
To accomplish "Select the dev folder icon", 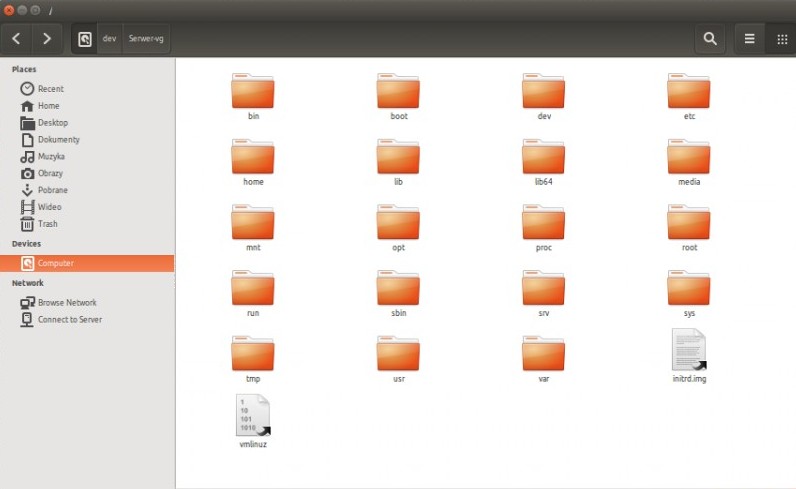I will tap(544, 91).
